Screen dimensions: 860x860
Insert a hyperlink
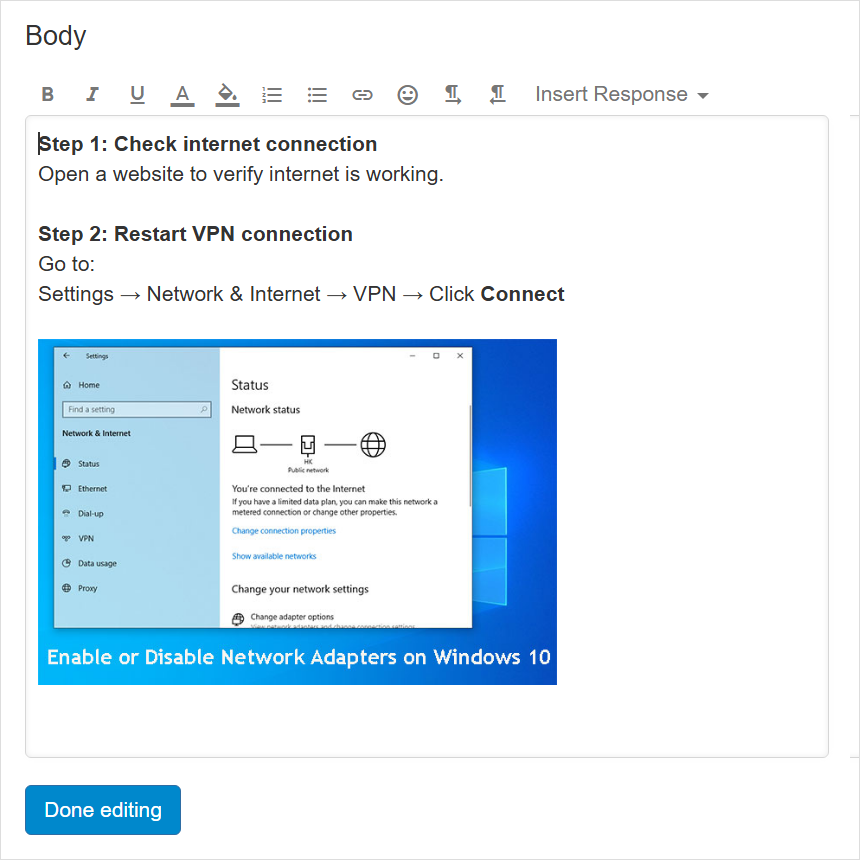click(362, 94)
